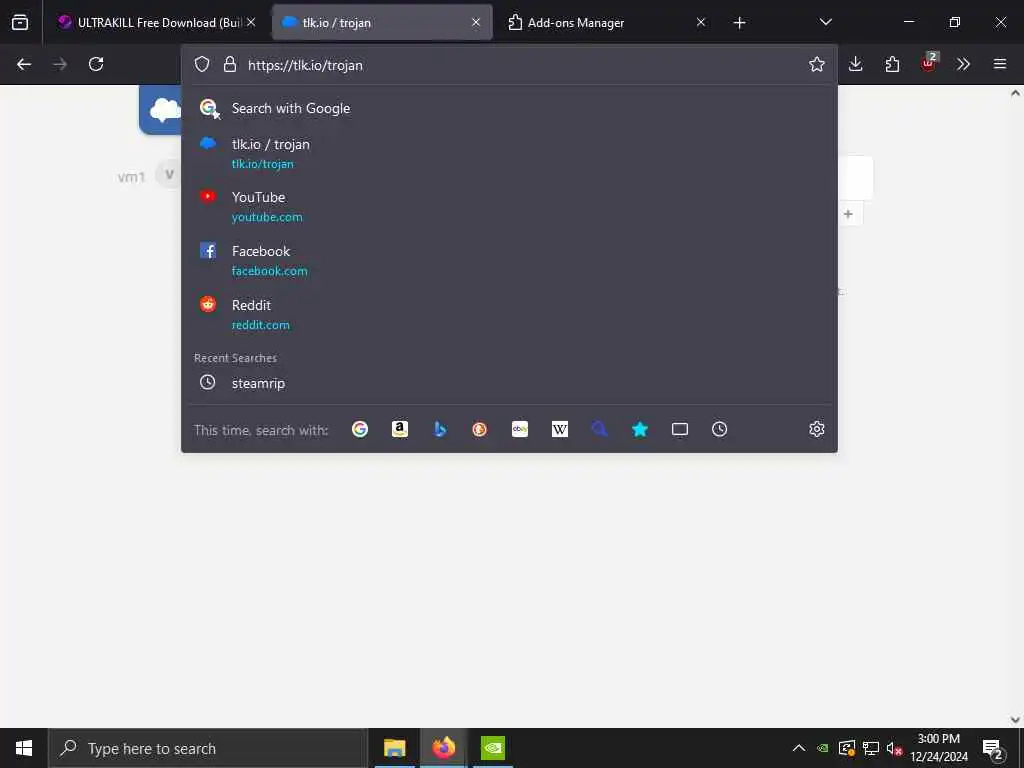This screenshot has height=768, width=1024.
Task: Open the Extensions puzzle icon
Action: (x=892, y=64)
